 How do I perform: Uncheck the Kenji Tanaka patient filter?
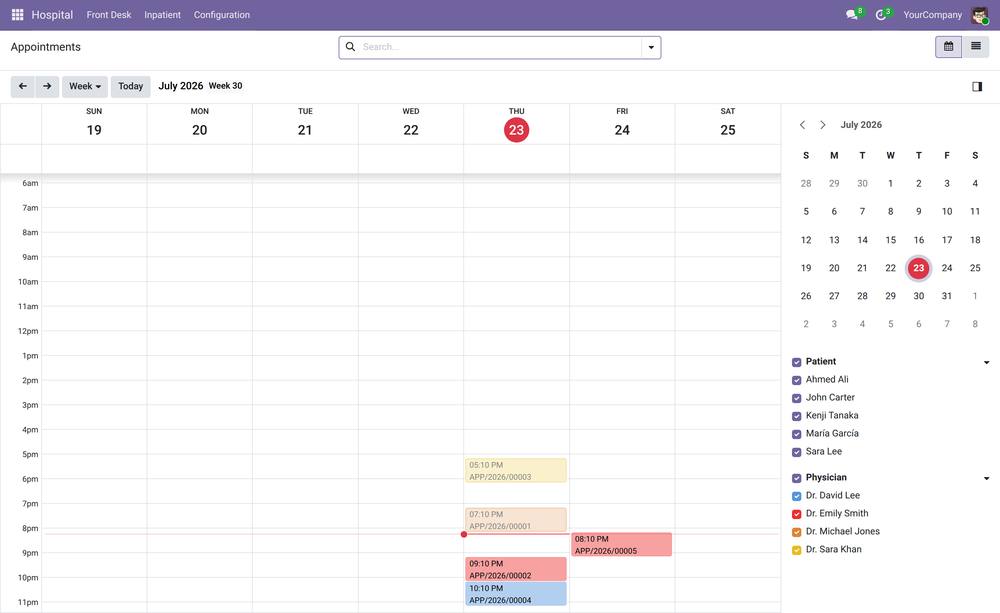click(x=797, y=416)
